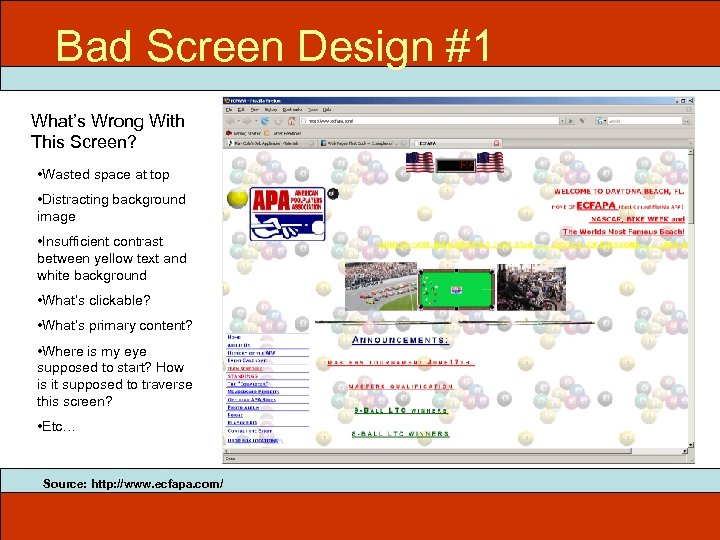Click the What's clickable? bullet

point(94,300)
